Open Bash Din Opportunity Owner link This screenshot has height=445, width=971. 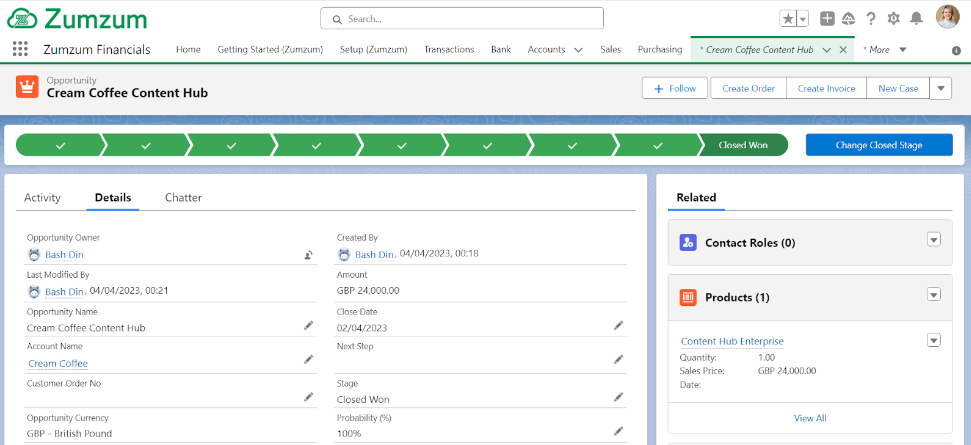[64, 254]
